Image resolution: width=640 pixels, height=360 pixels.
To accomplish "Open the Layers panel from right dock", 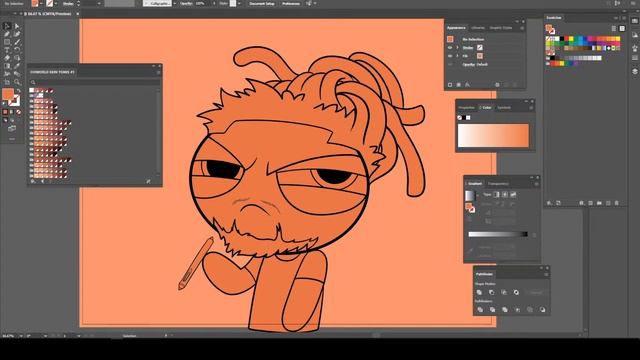I will (x=635, y=71).
